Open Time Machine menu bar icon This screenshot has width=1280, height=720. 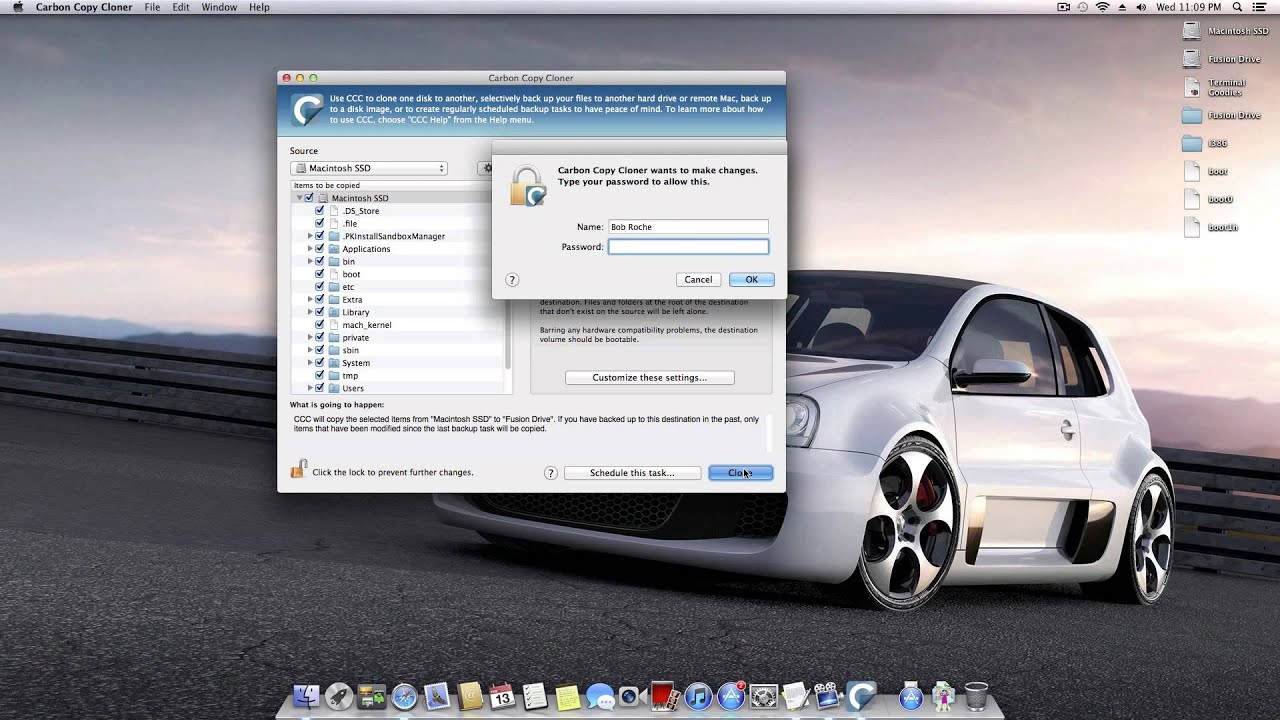click(x=1083, y=7)
